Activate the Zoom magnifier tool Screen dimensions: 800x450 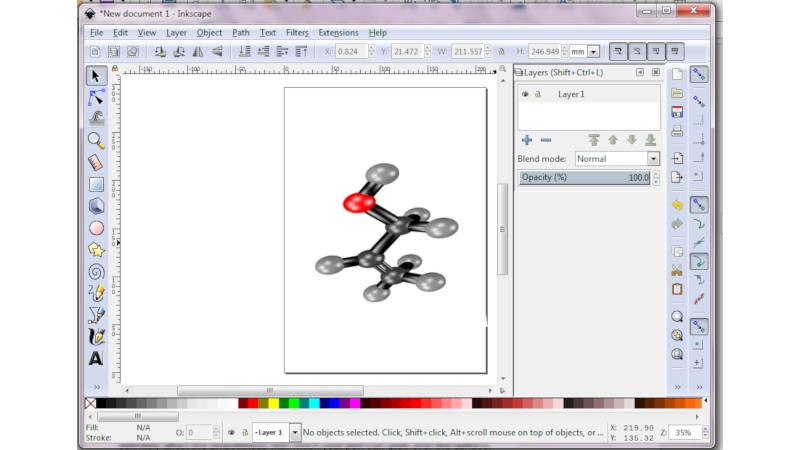point(96,140)
